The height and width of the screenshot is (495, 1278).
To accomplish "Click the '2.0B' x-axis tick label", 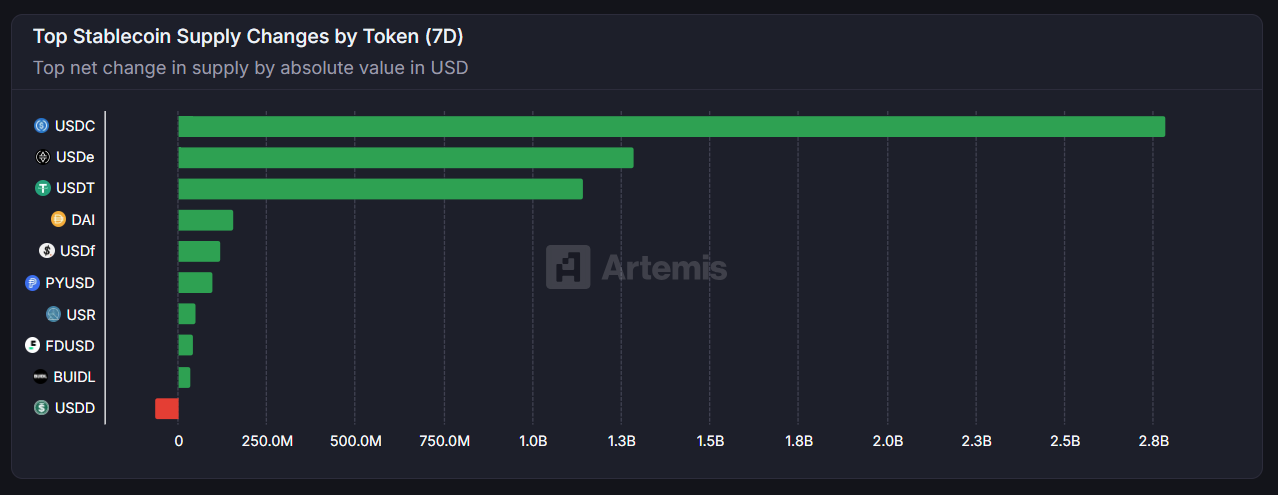I will [x=887, y=441].
